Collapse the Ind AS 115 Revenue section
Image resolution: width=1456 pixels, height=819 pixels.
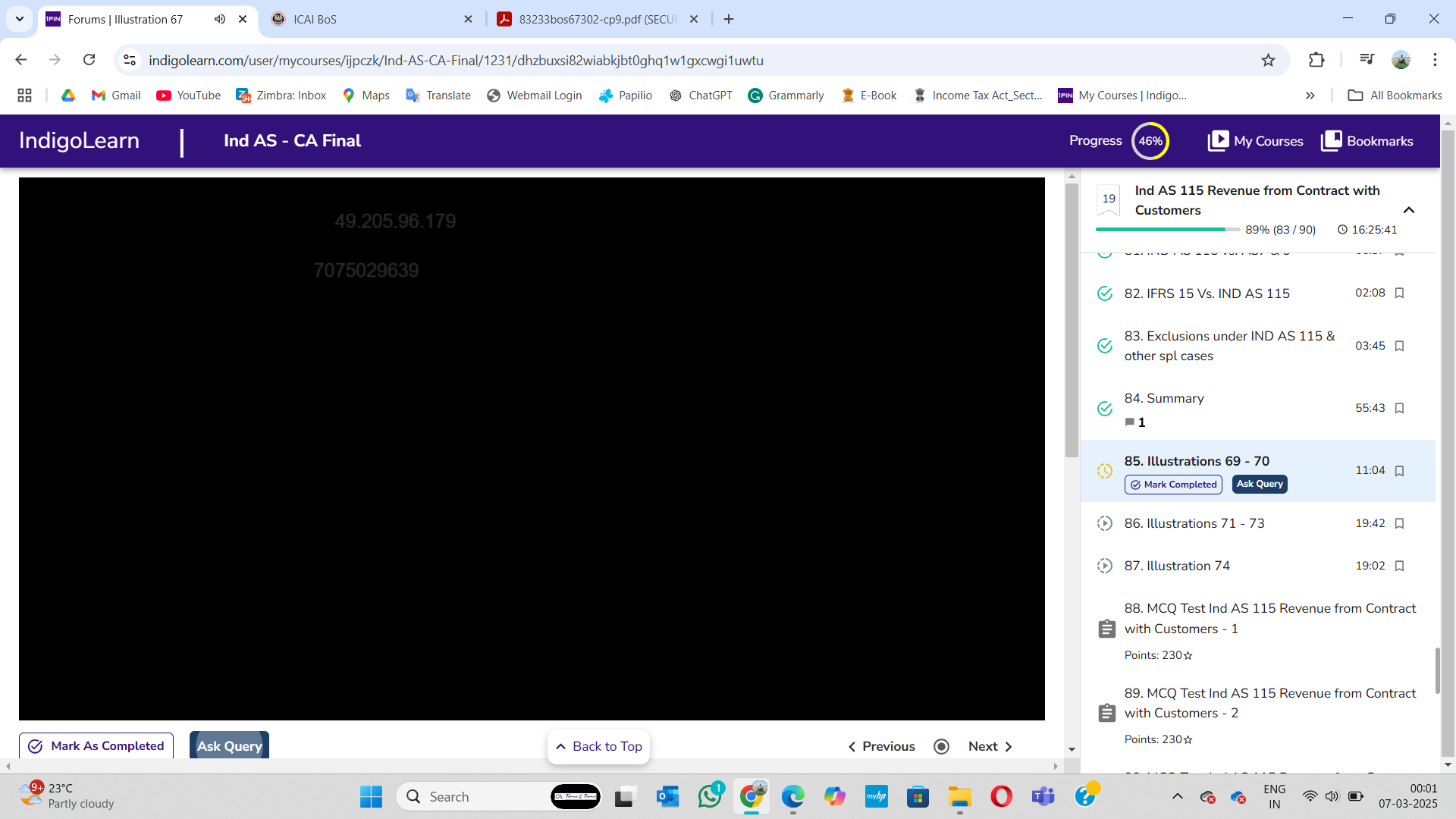(x=1409, y=210)
